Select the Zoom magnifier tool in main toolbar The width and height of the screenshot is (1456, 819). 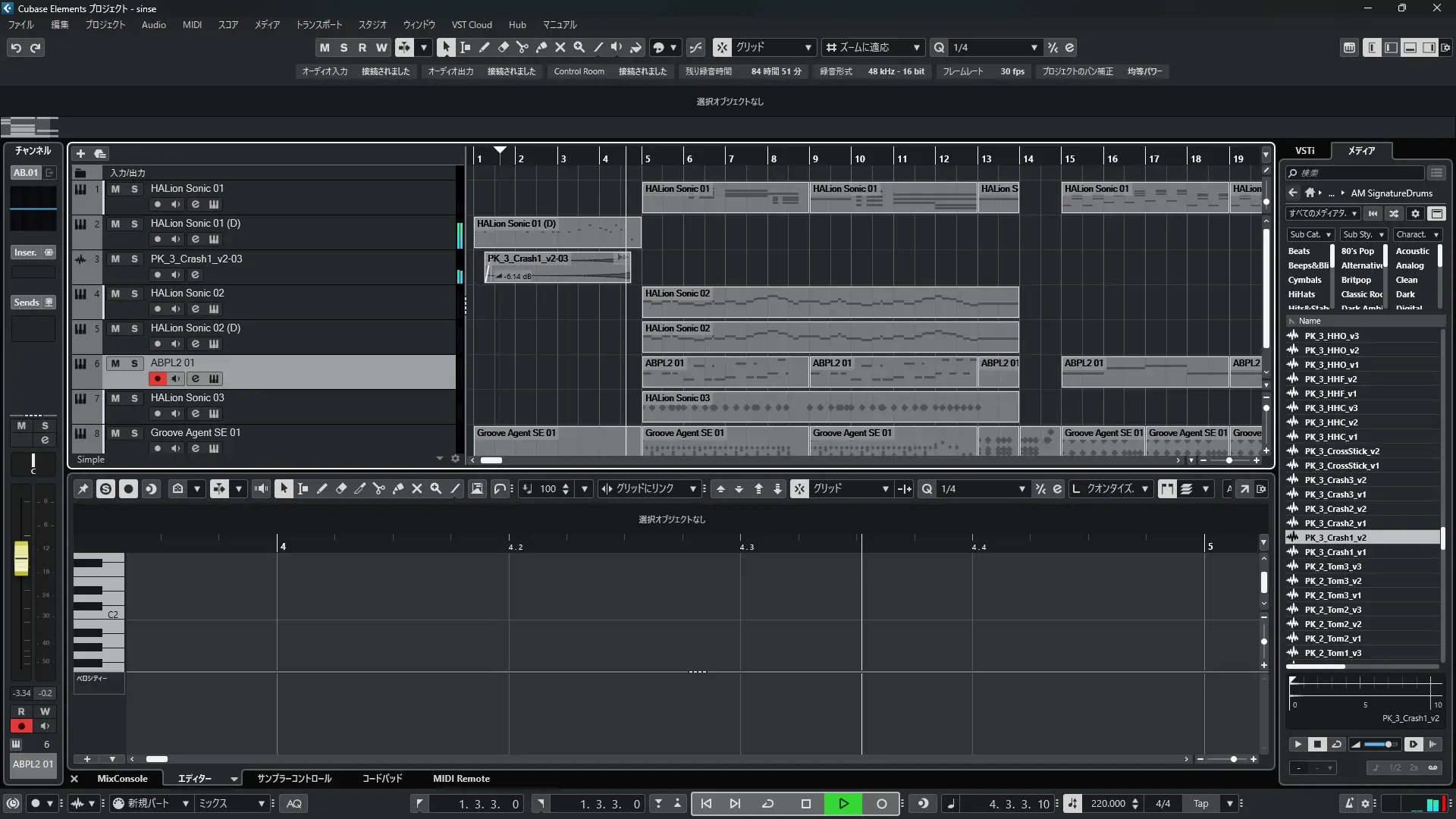coord(579,47)
